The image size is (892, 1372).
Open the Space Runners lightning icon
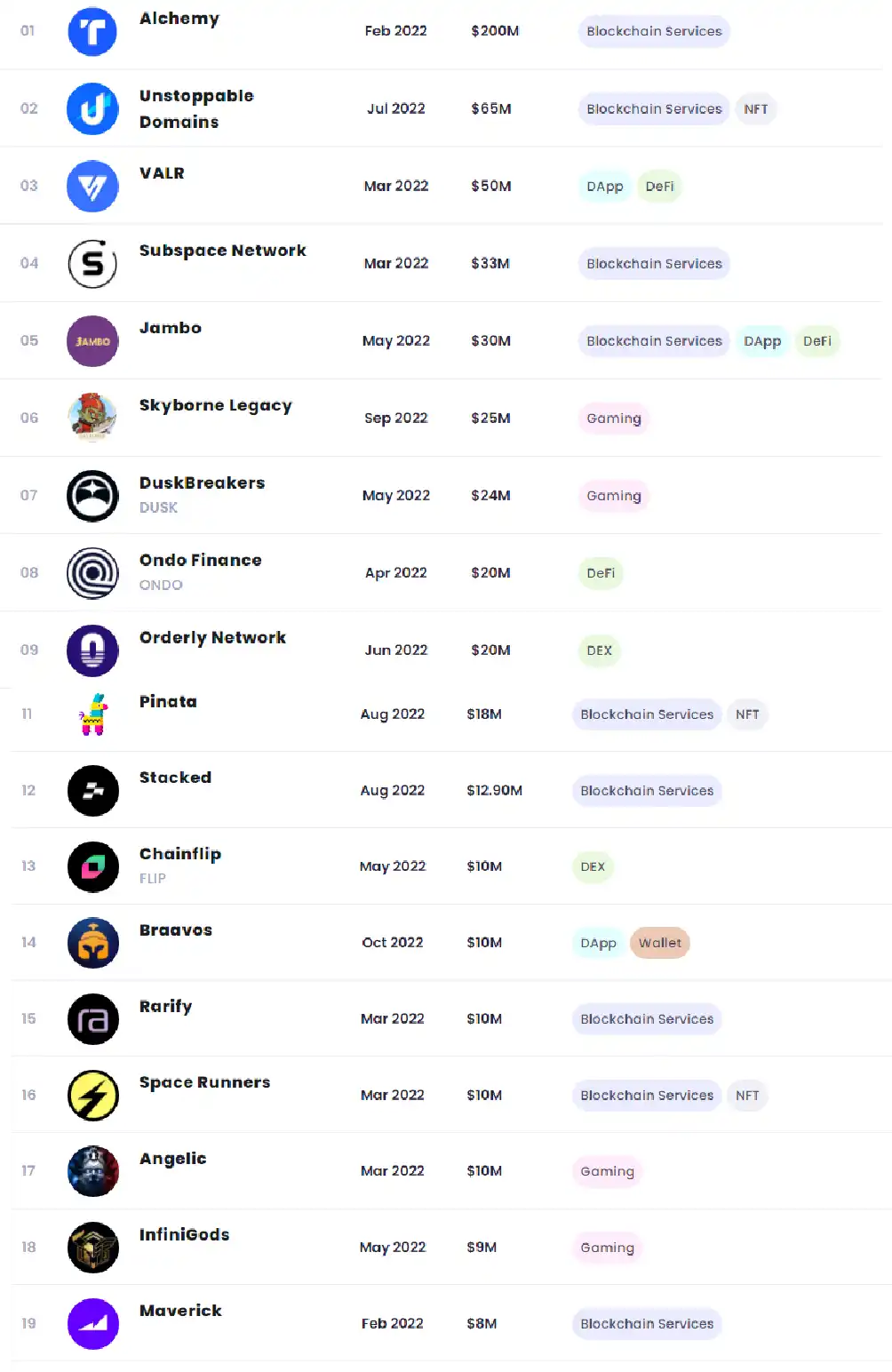coord(93,1096)
